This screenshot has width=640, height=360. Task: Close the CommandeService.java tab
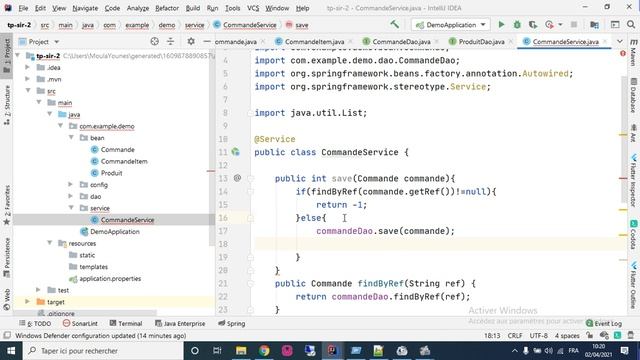click(x=605, y=42)
